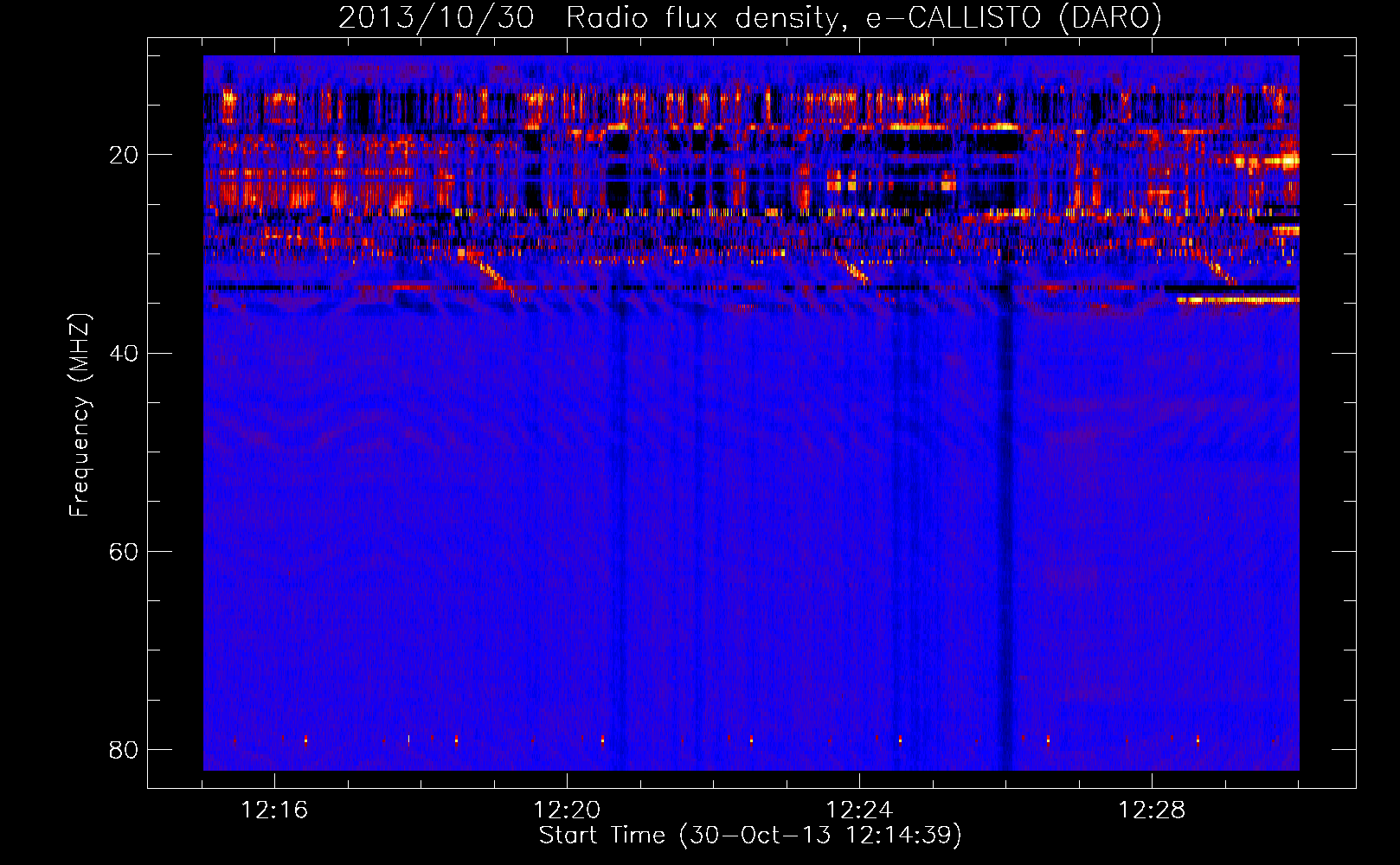This screenshot has width=1400, height=865.
Task: Click the 40 MHz frequency tick label
Action: coord(124,354)
